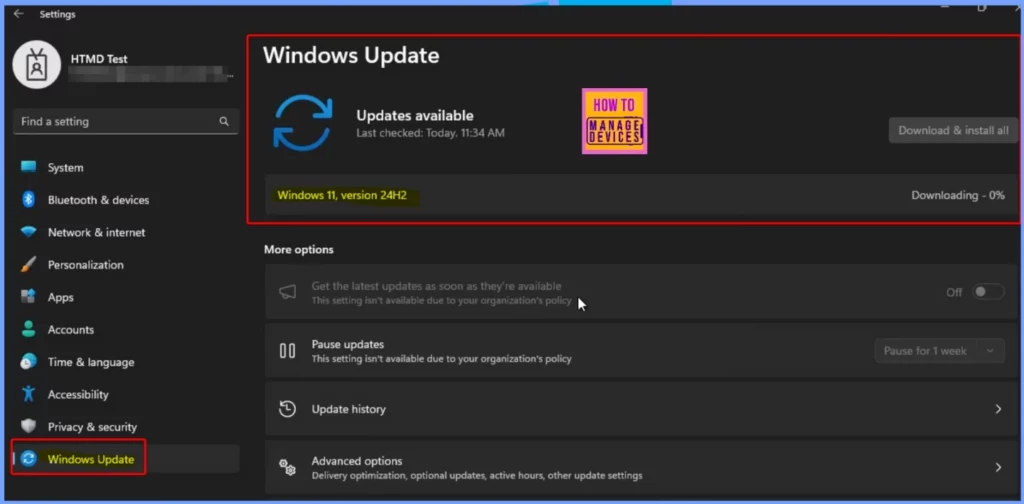Select Personalization in the sidebar
Screen dimensions: 1024x504
126,264
